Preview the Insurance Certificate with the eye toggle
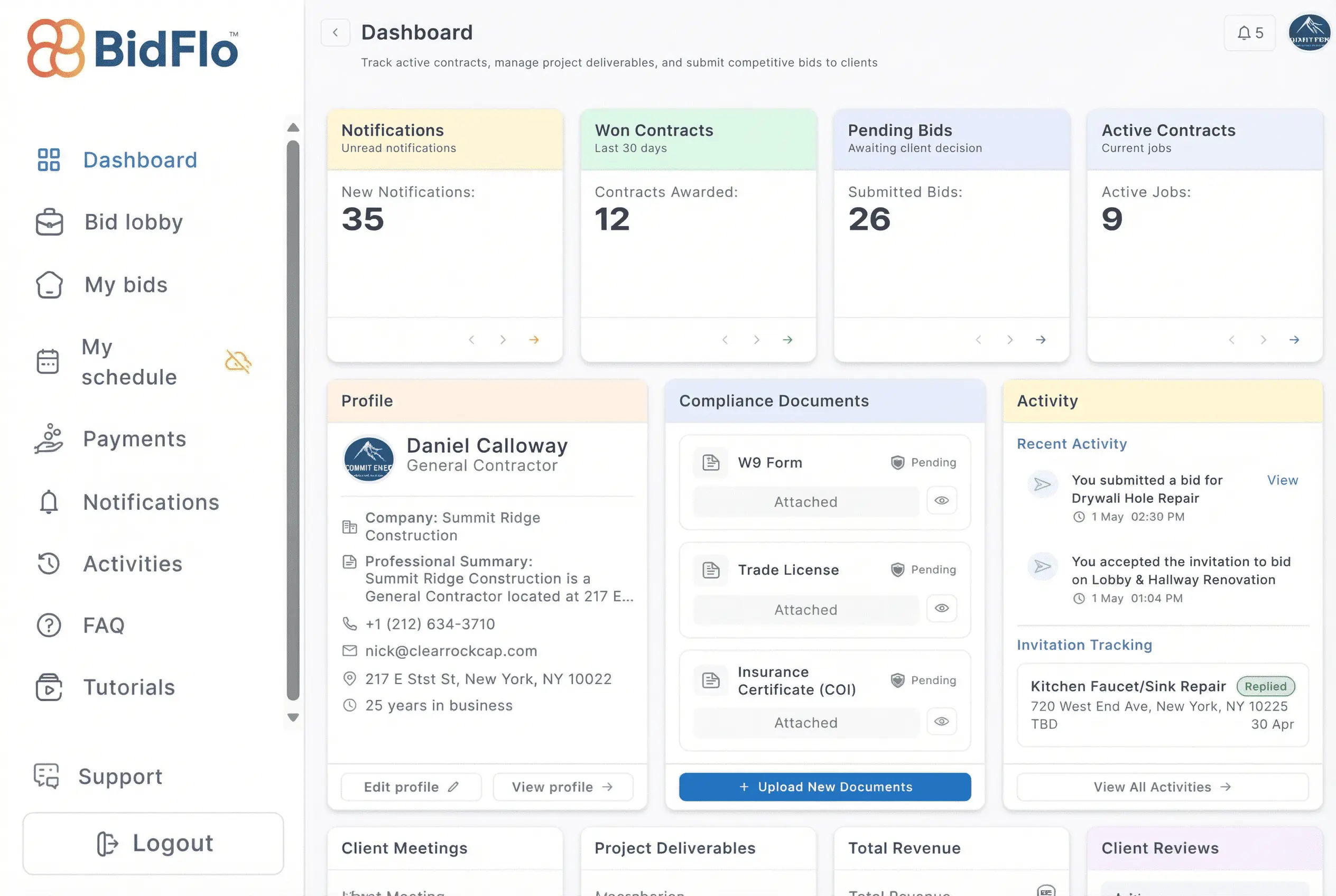Viewport: 1336px width, 896px height. (942, 722)
